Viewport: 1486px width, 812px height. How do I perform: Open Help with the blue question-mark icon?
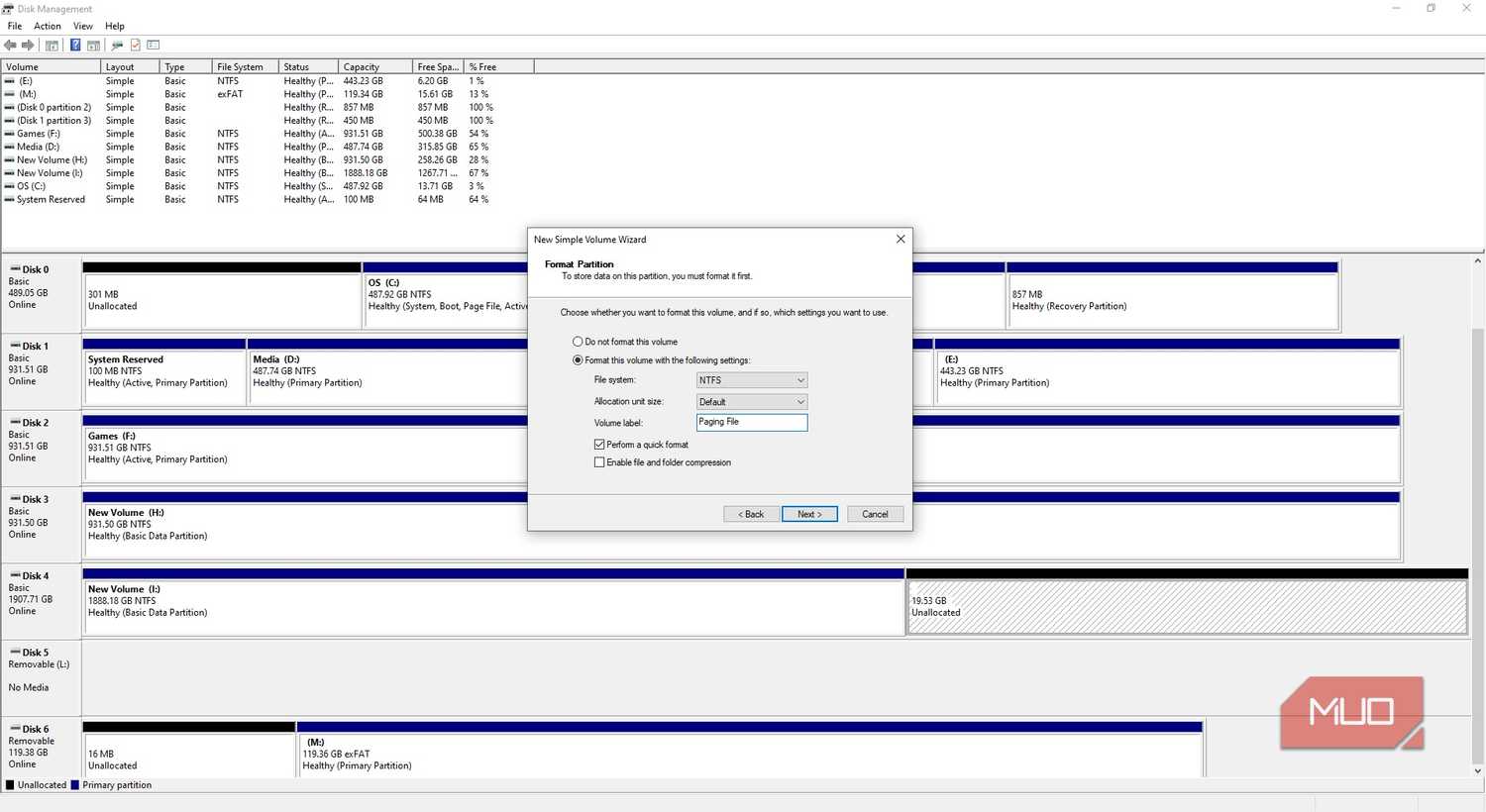[x=75, y=46]
